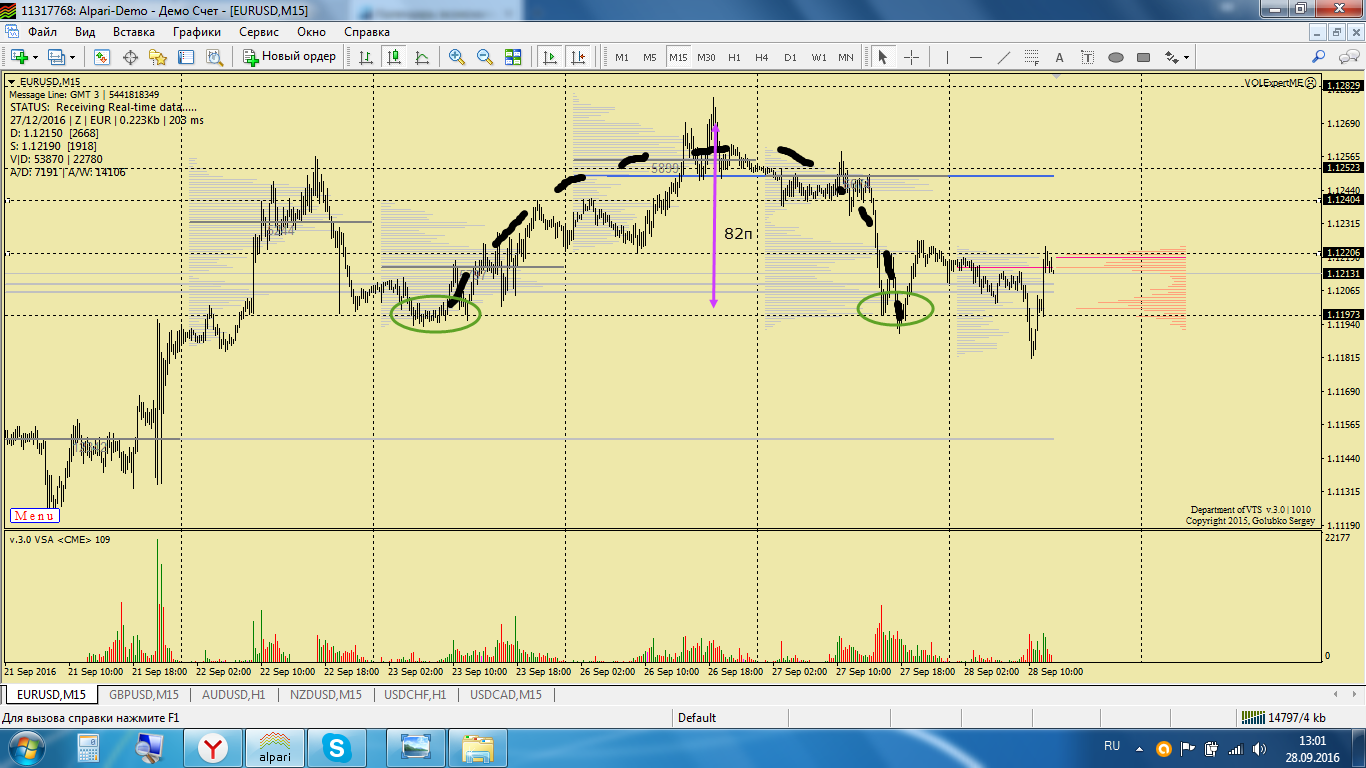Switch to the D1 timeframe

(x=791, y=57)
